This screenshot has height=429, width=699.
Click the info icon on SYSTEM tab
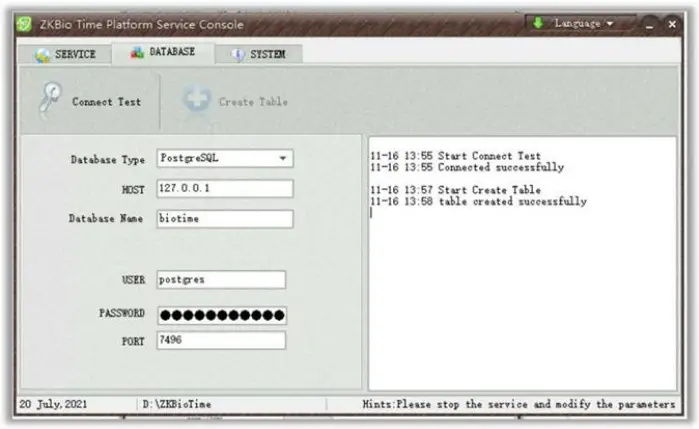click(x=238, y=54)
